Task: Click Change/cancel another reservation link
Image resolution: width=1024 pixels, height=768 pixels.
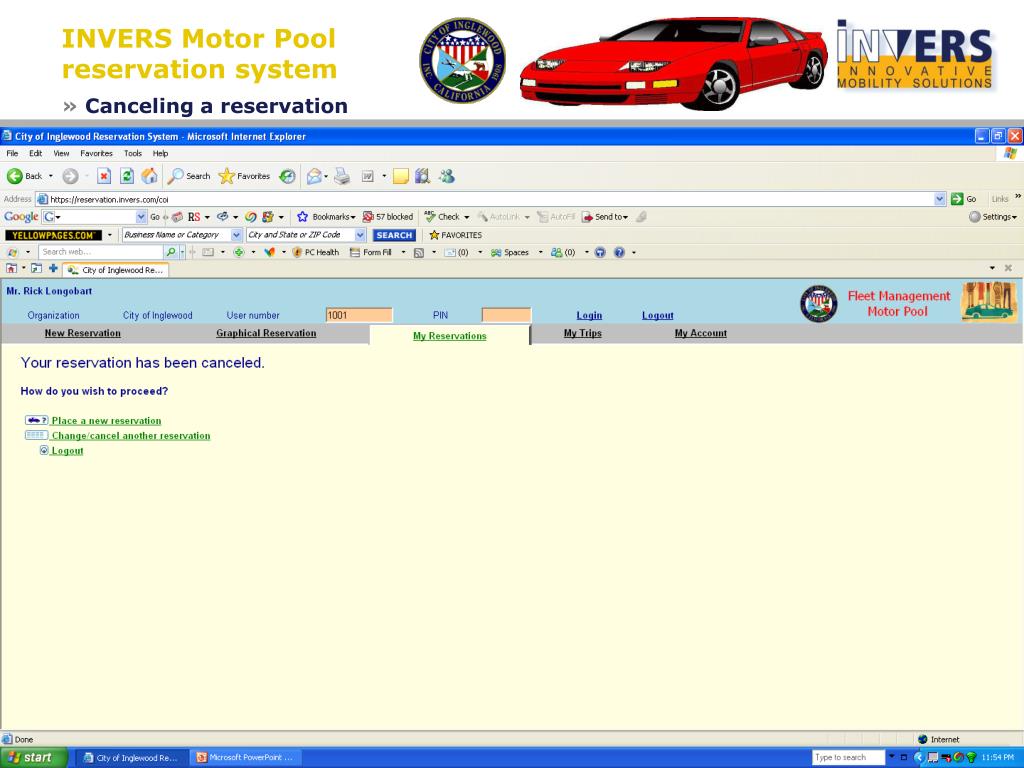Action: click(x=131, y=436)
